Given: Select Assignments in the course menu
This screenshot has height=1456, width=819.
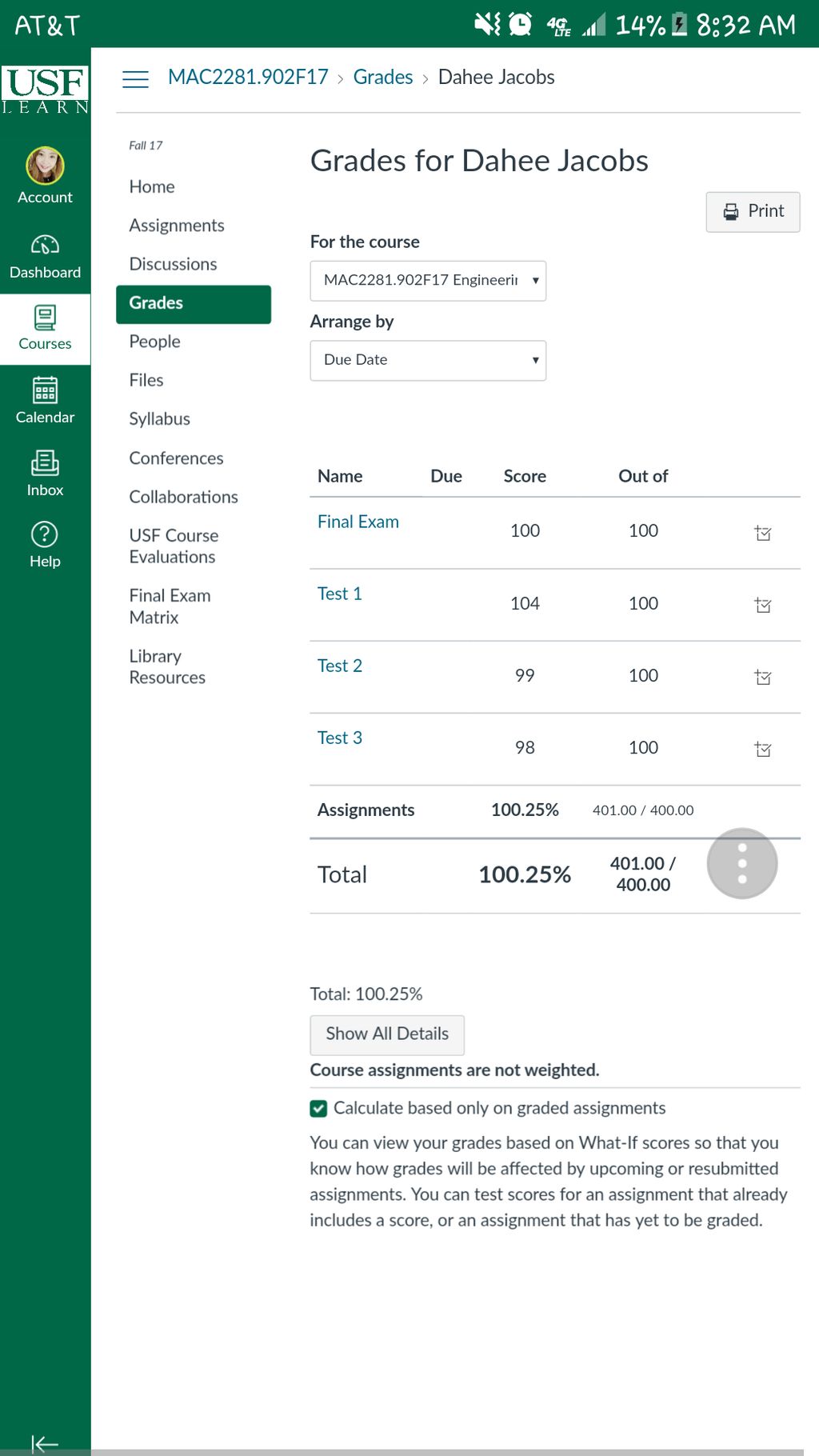Looking at the screenshot, I should tap(177, 226).
